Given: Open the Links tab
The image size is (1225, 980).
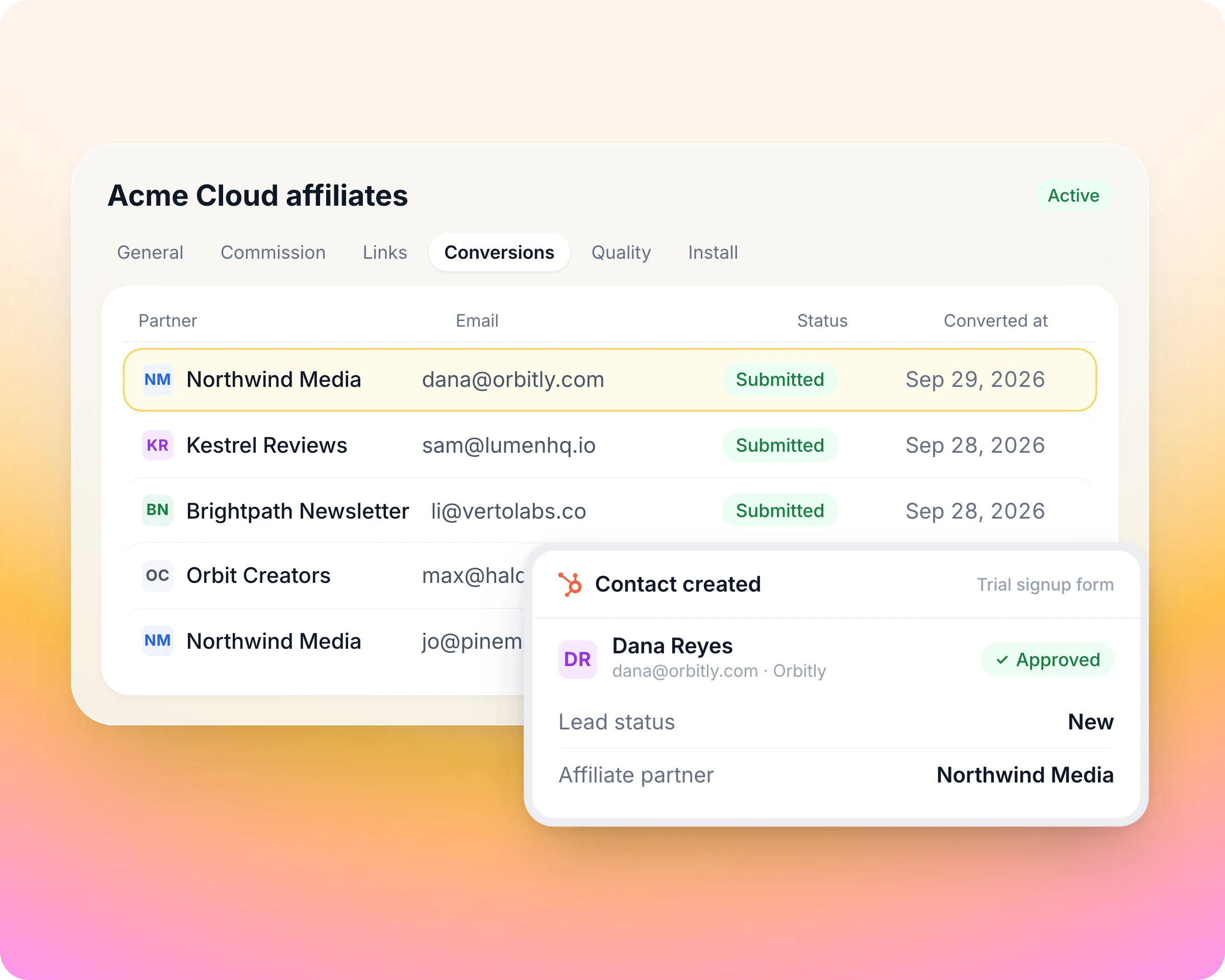Looking at the screenshot, I should pyautogui.click(x=385, y=252).
